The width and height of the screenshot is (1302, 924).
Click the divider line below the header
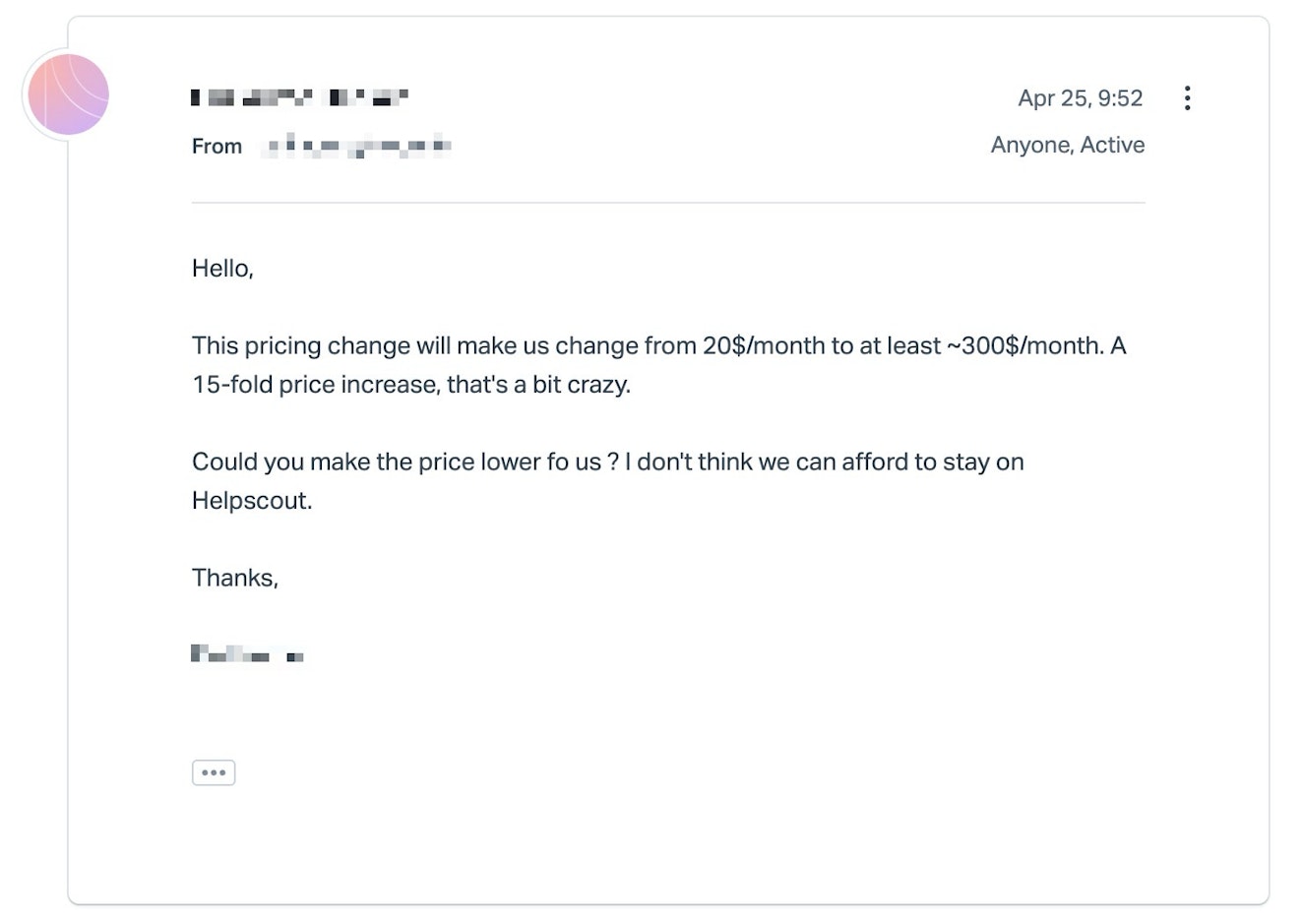[x=668, y=203]
